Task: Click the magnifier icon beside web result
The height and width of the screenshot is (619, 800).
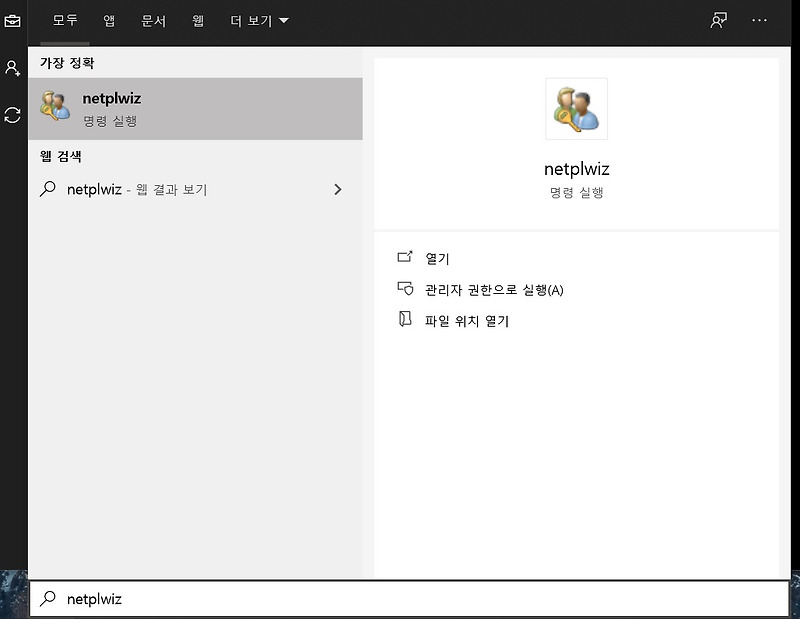Action: click(47, 189)
